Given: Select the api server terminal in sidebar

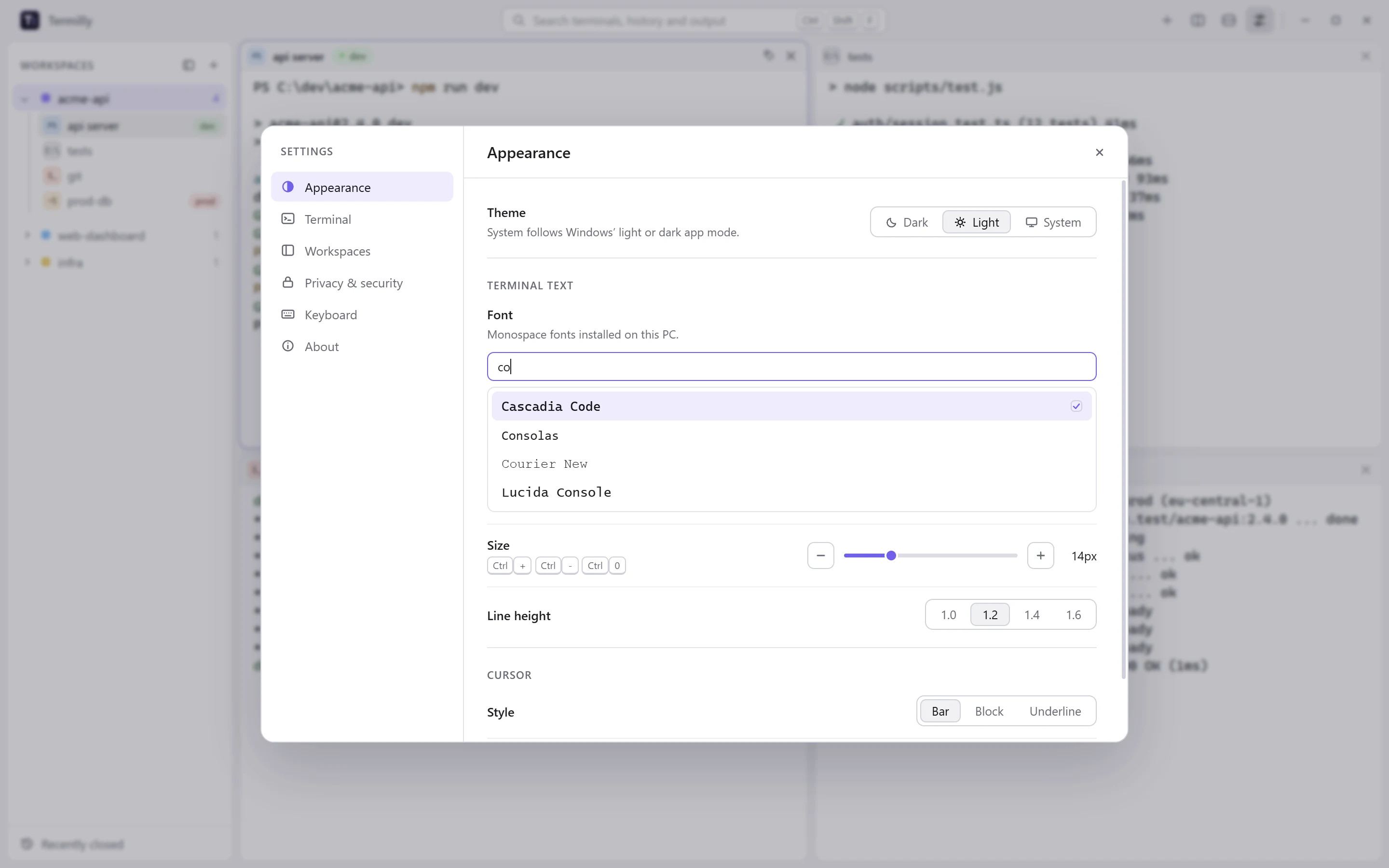Looking at the screenshot, I should click(x=132, y=126).
